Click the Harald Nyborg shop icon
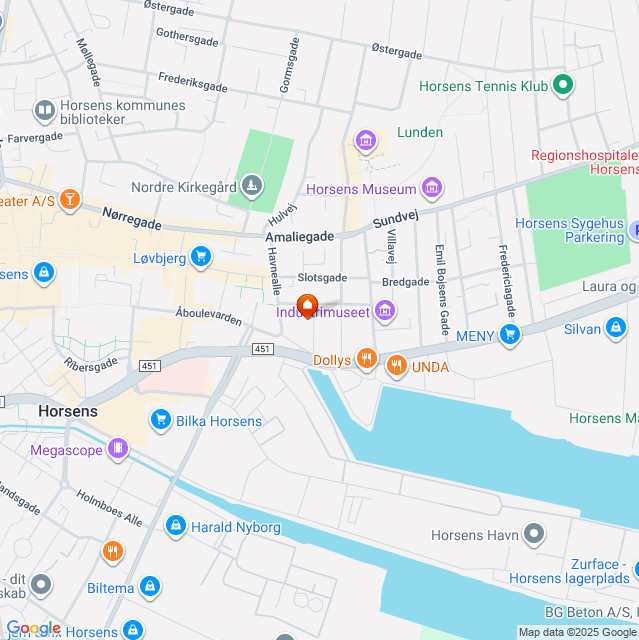Screen dimensions: 639x640 (176, 526)
